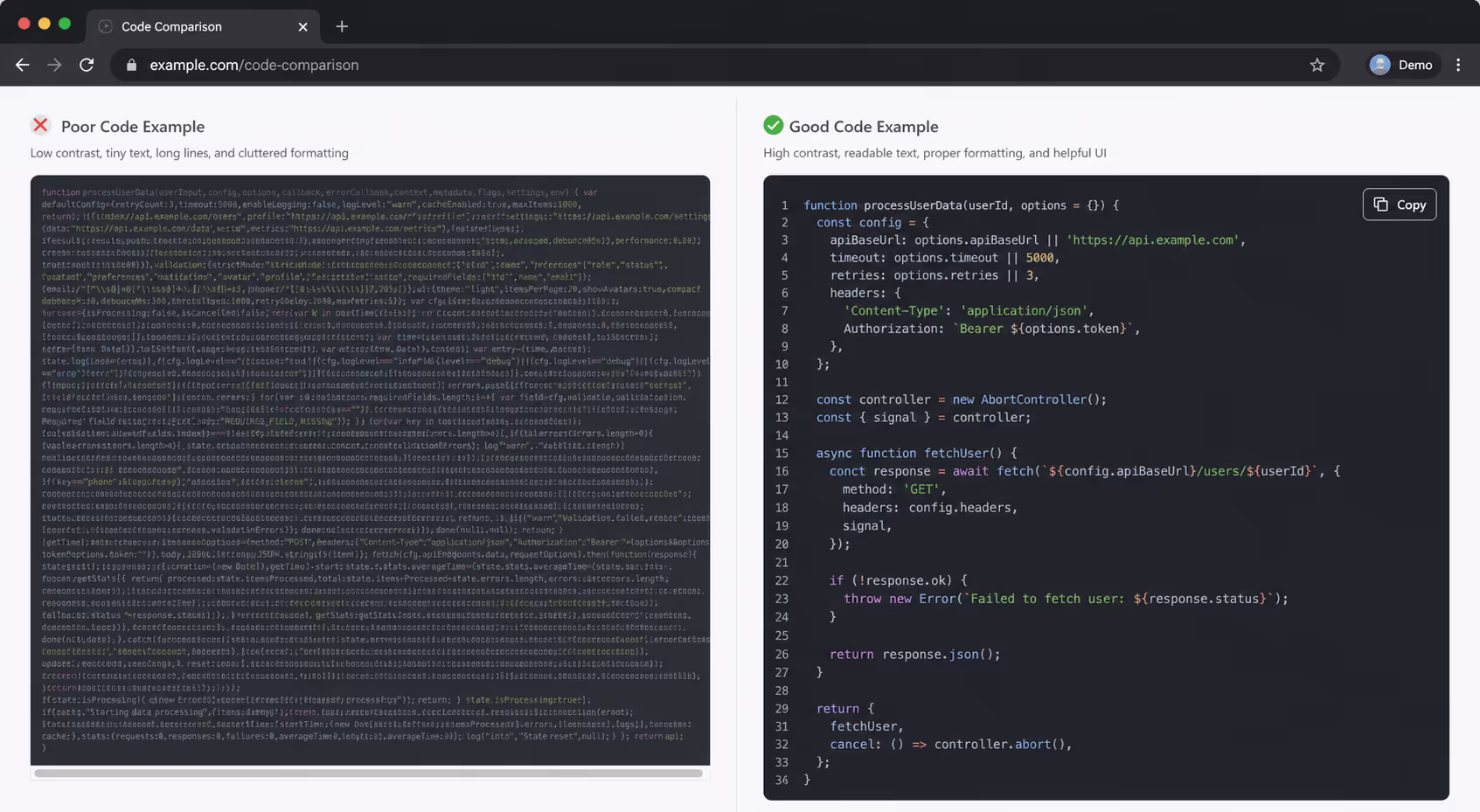Click the 'https://api.example.com' string
1480x812 pixels.
(1152, 240)
